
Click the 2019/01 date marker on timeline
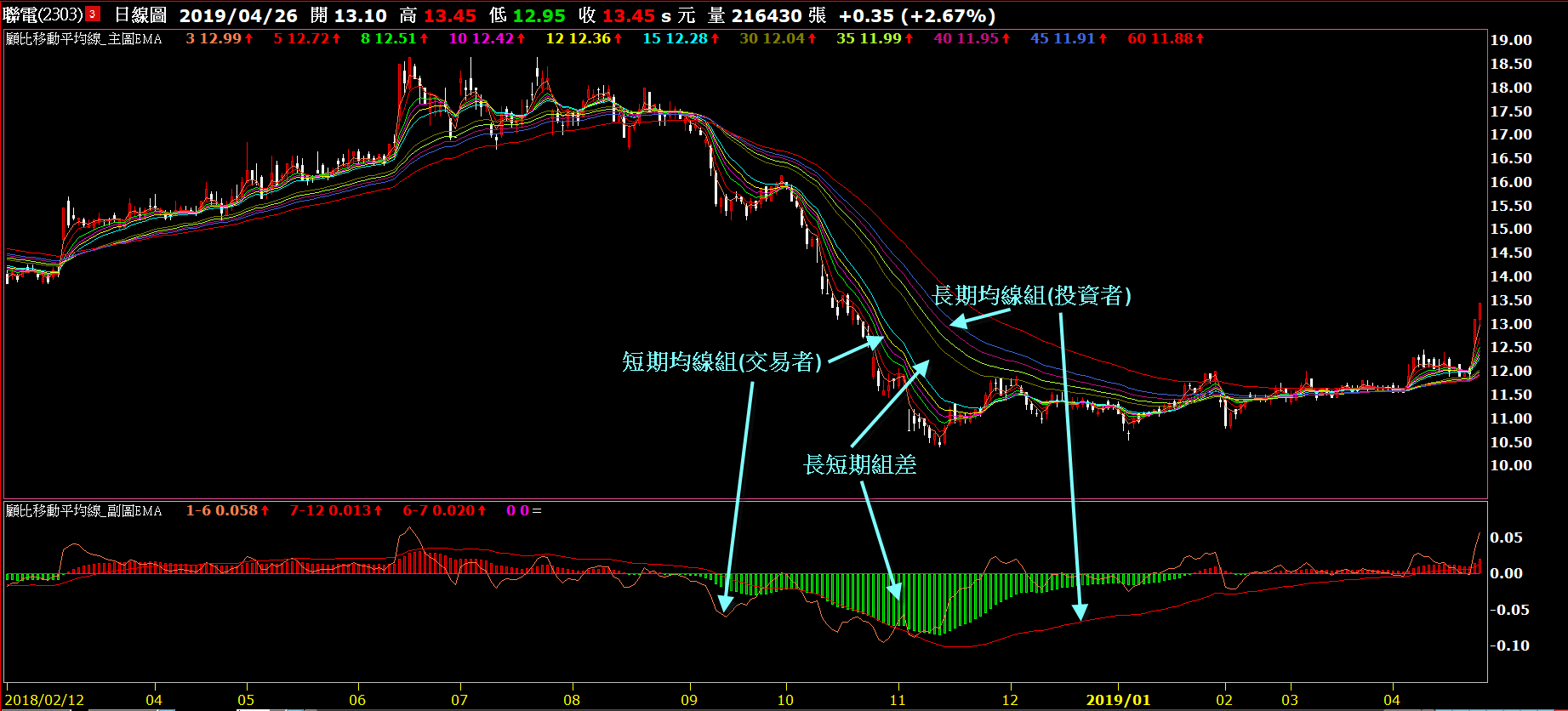[x=1118, y=700]
